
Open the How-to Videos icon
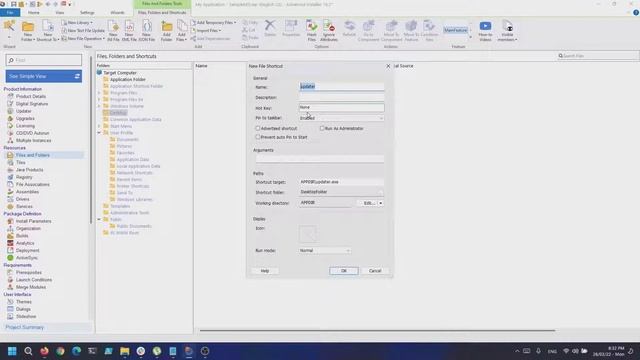pos(485,31)
